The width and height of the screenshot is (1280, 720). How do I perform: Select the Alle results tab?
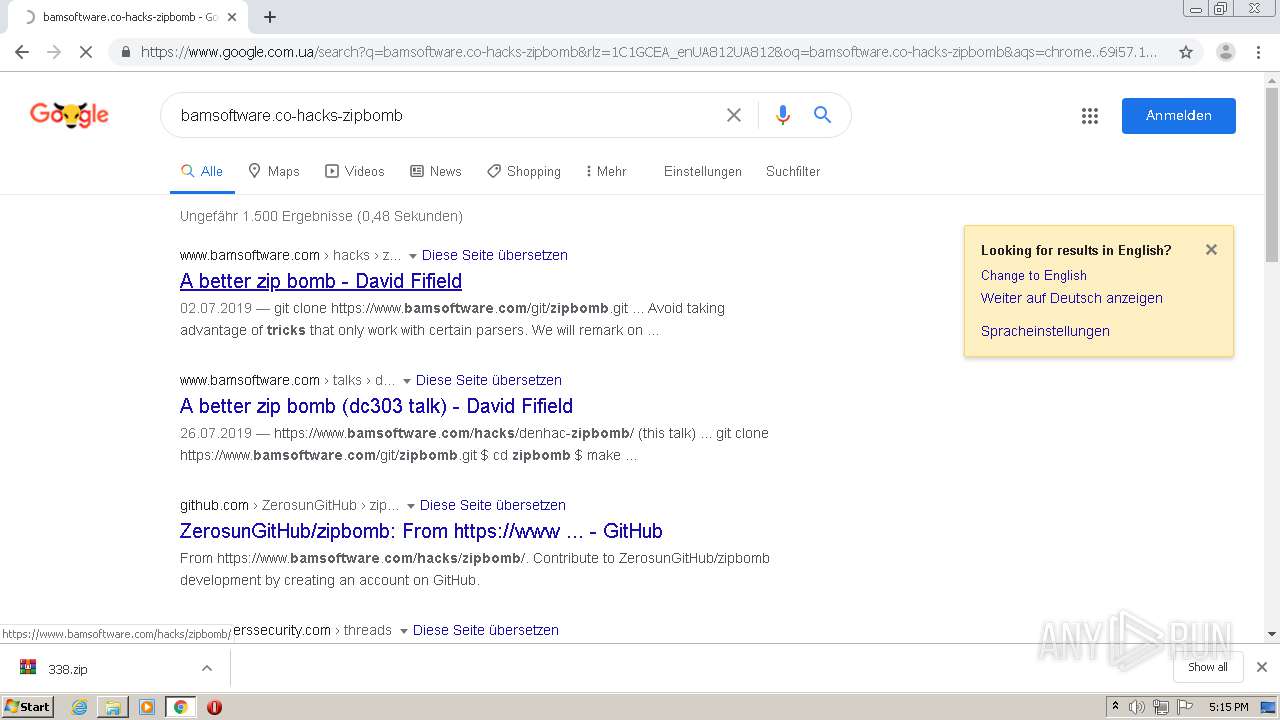202,171
